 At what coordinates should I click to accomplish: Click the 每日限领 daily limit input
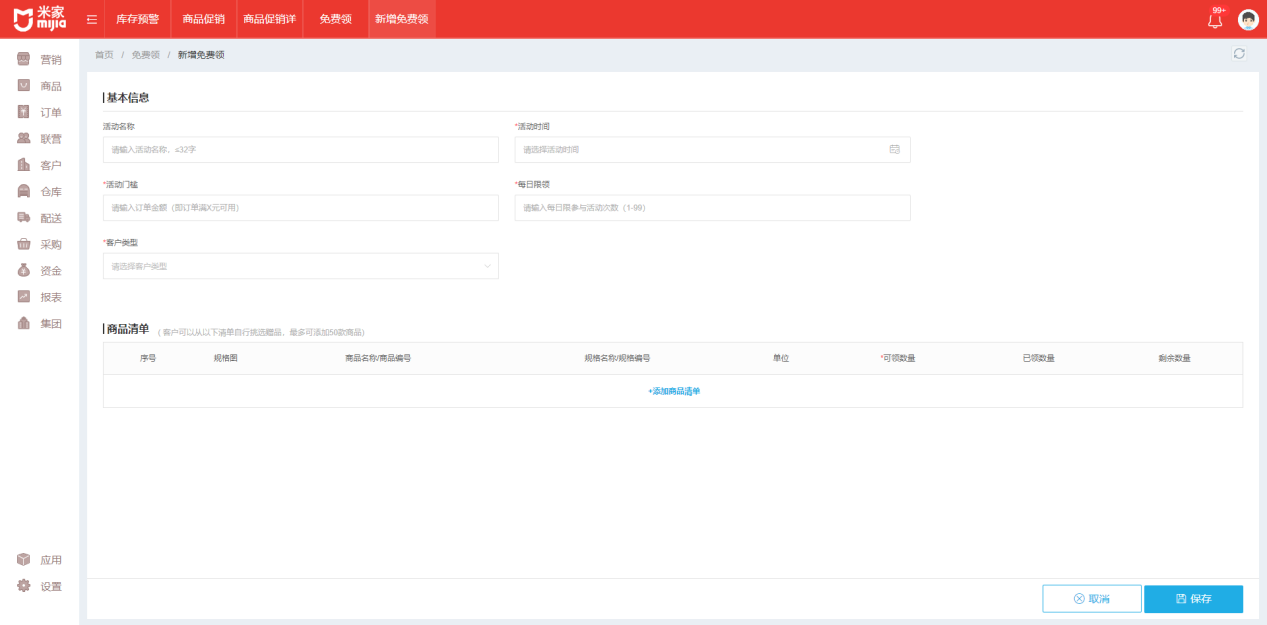[712, 207]
